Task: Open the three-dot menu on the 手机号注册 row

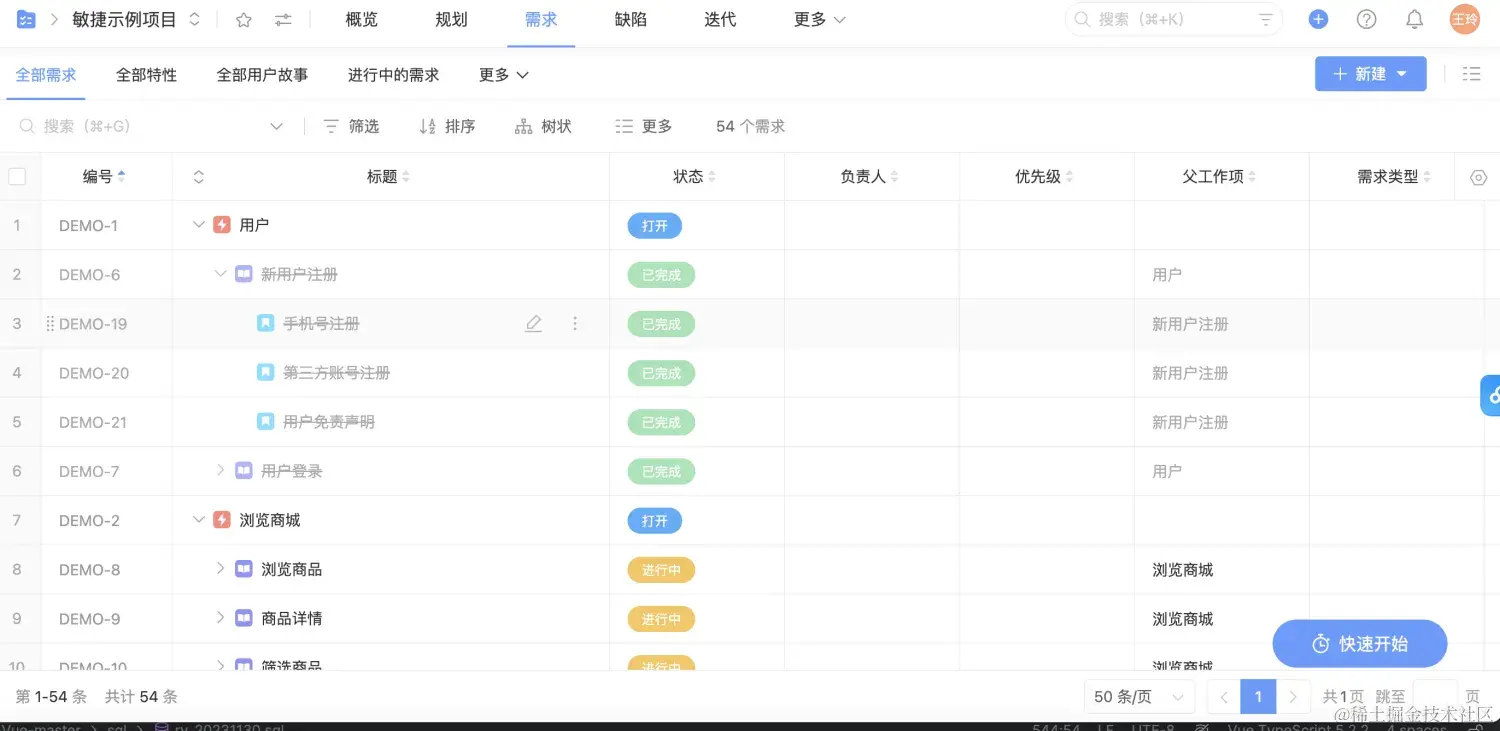Action: click(x=574, y=324)
